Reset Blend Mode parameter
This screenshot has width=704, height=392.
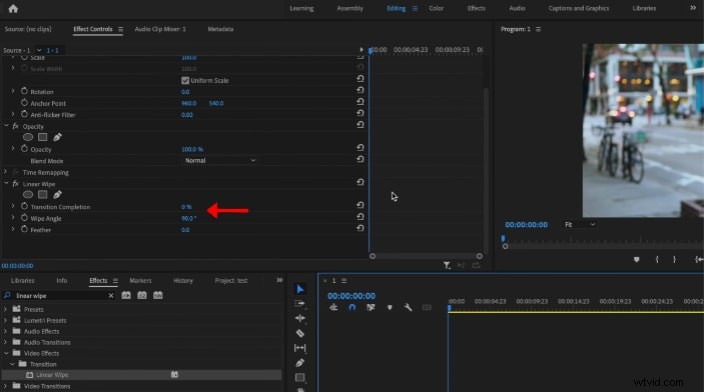[x=360, y=159]
